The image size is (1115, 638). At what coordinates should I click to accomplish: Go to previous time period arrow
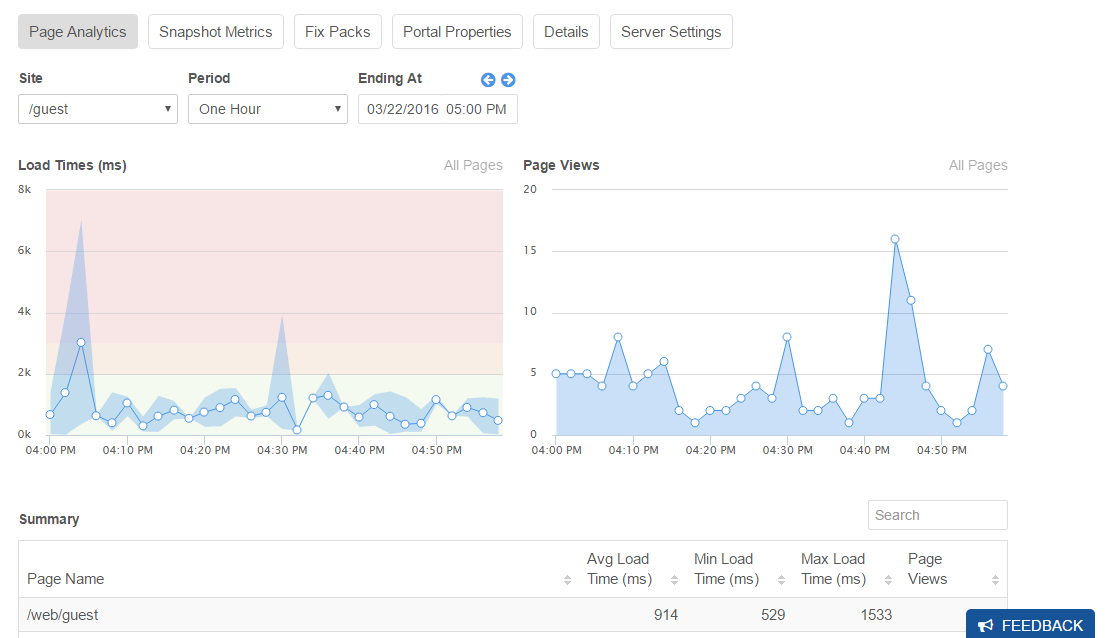pos(488,80)
